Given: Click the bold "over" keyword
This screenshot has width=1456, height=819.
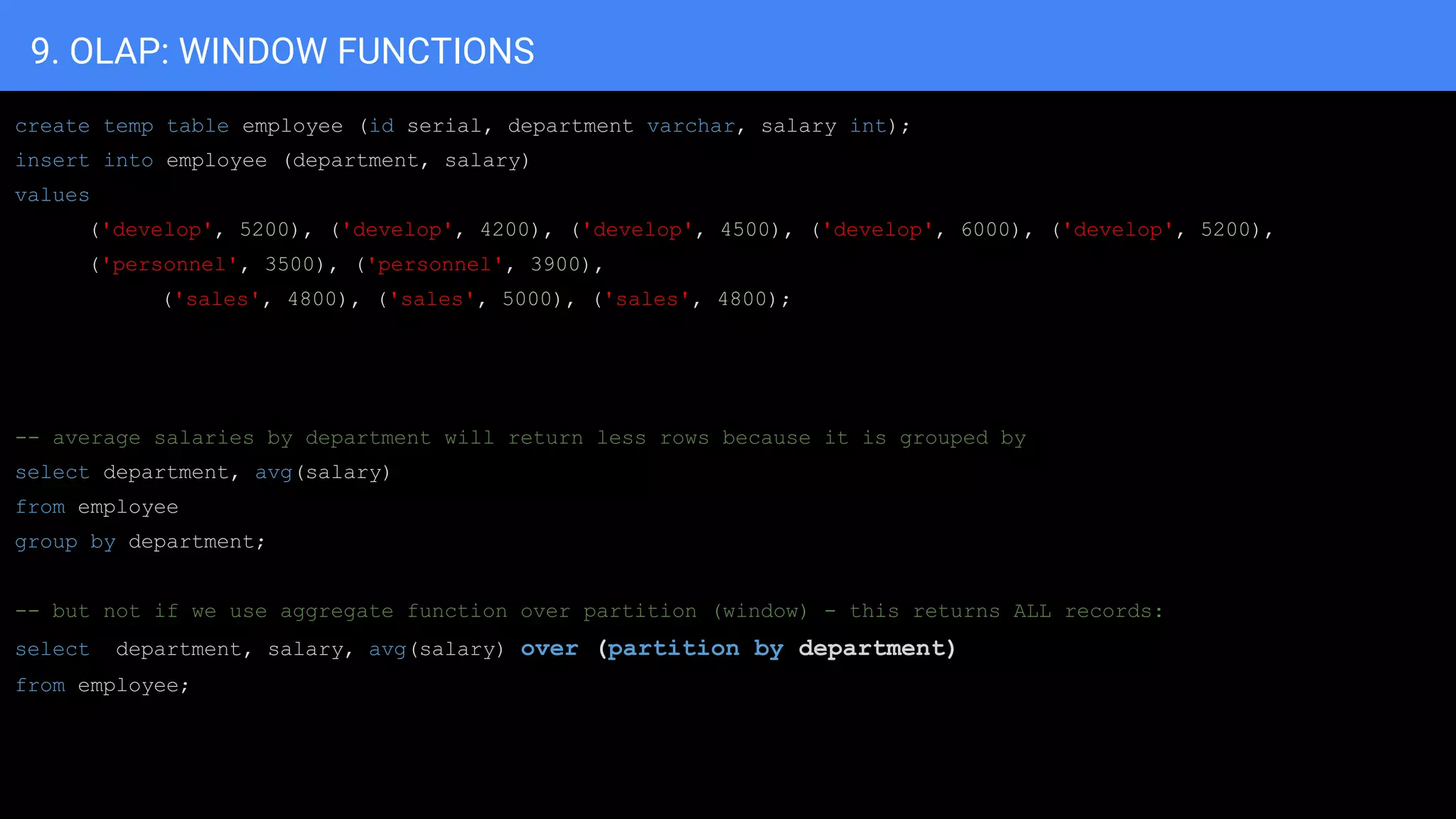Looking at the screenshot, I should 550,648.
